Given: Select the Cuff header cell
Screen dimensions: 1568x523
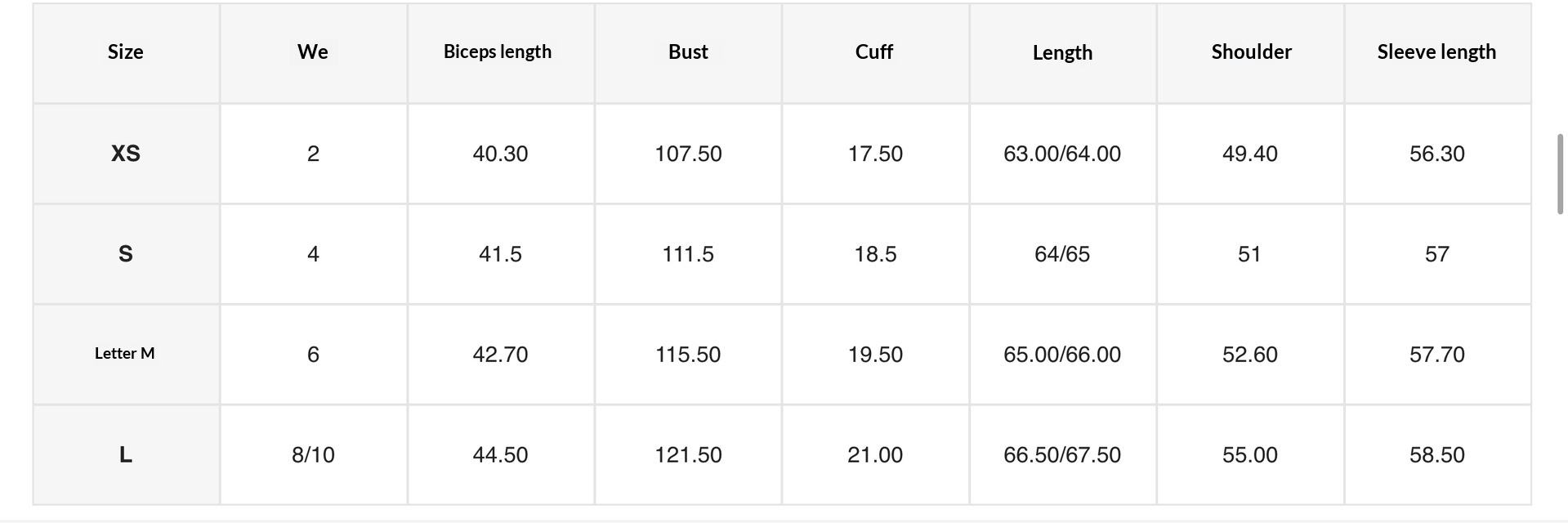Looking at the screenshot, I should point(874,52).
